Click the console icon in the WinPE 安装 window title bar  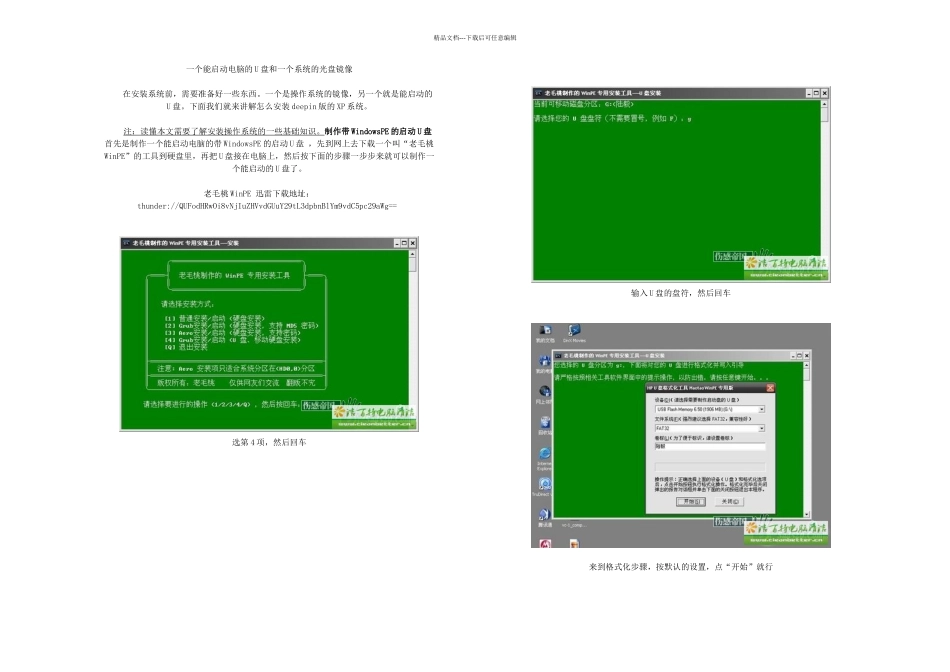point(127,243)
